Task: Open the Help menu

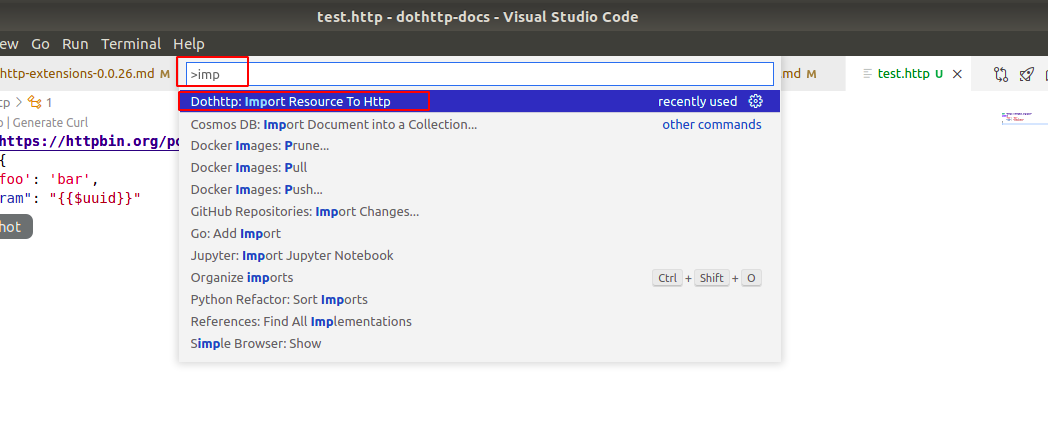Action: [x=188, y=44]
